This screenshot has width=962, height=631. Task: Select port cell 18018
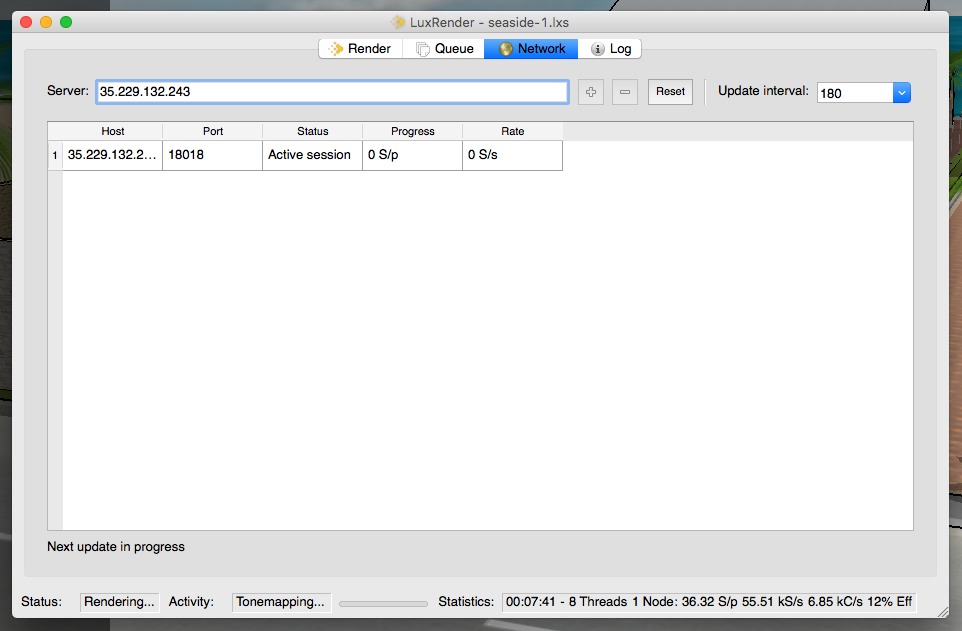pos(213,155)
